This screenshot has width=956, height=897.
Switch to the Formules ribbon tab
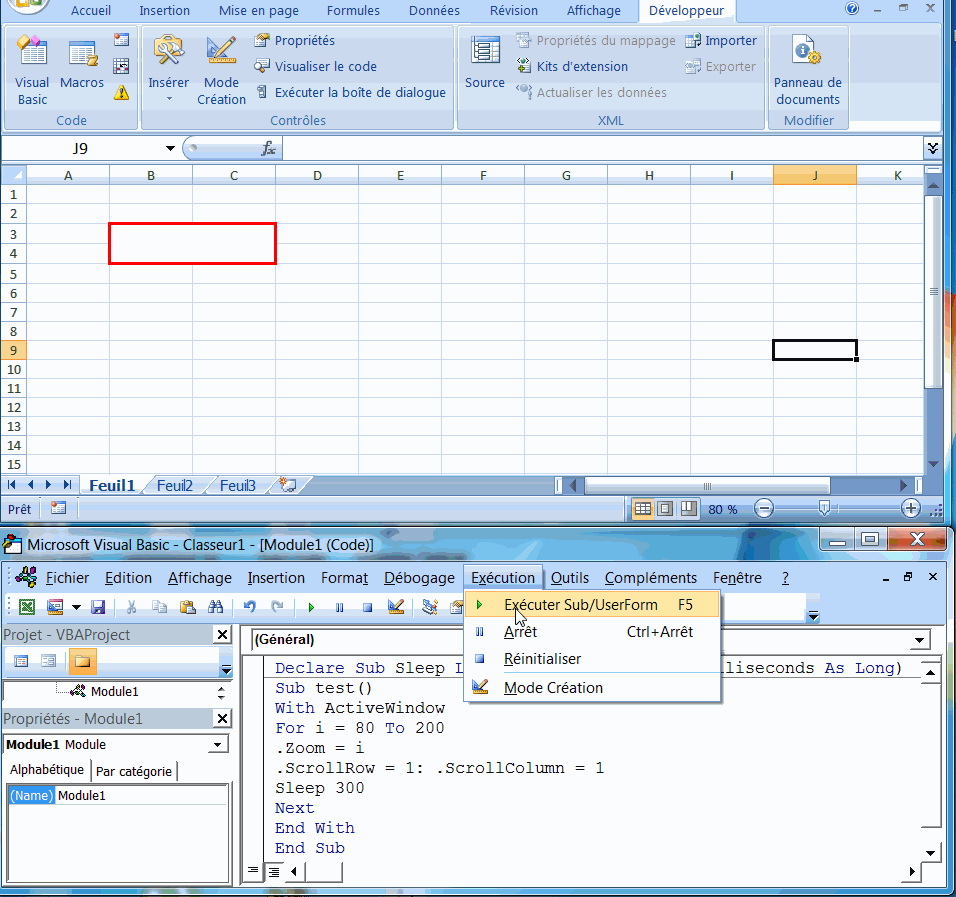353,10
